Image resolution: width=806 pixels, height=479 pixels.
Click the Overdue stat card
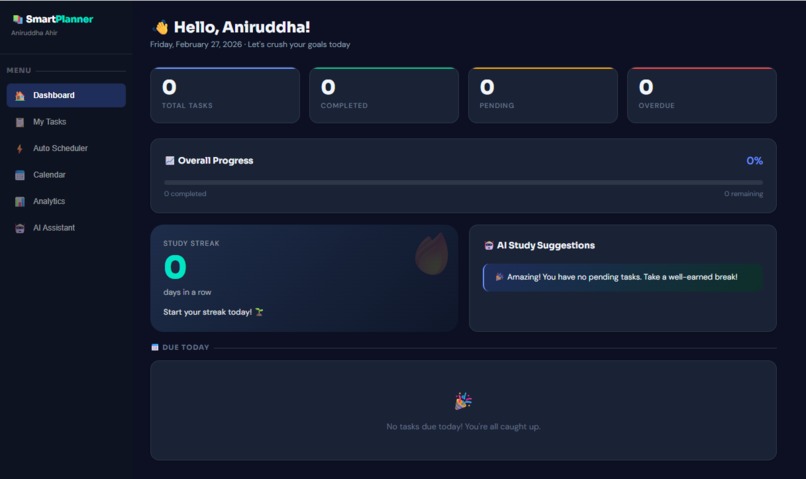tap(702, 95)
